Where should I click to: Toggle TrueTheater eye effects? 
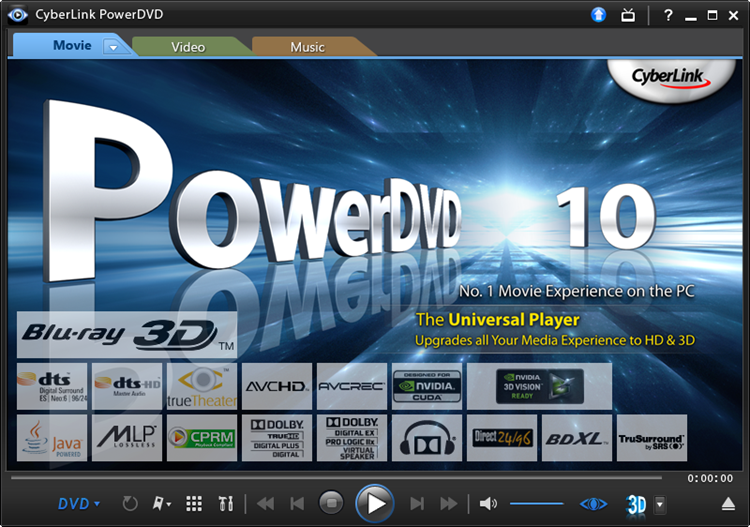click(594, 504)
